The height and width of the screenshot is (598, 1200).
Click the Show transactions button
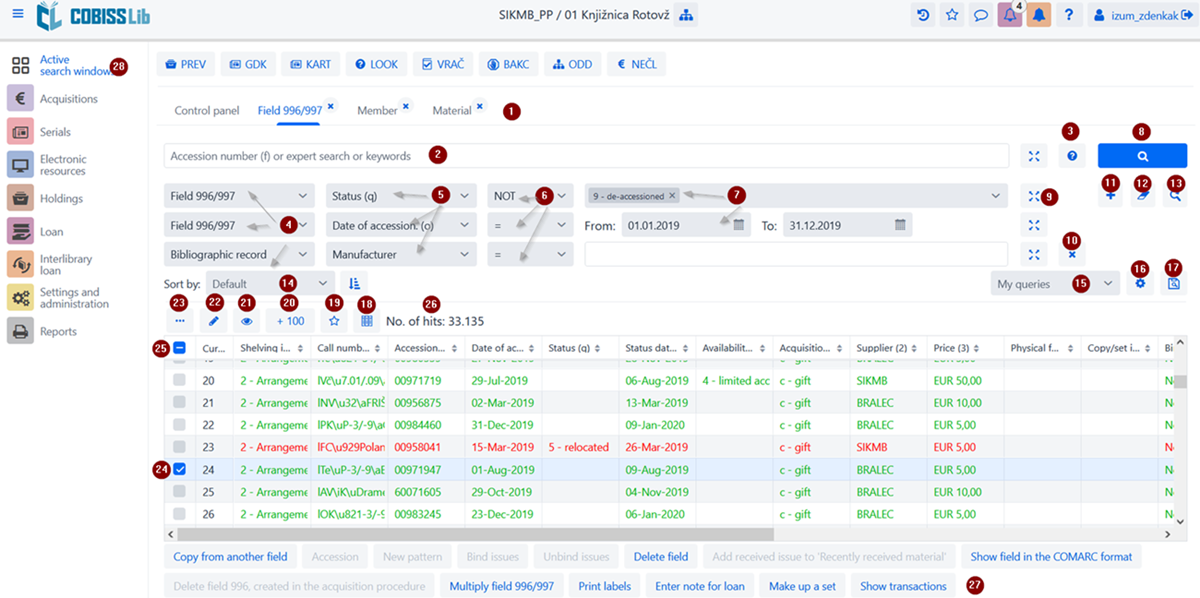(x=902, y=586)
